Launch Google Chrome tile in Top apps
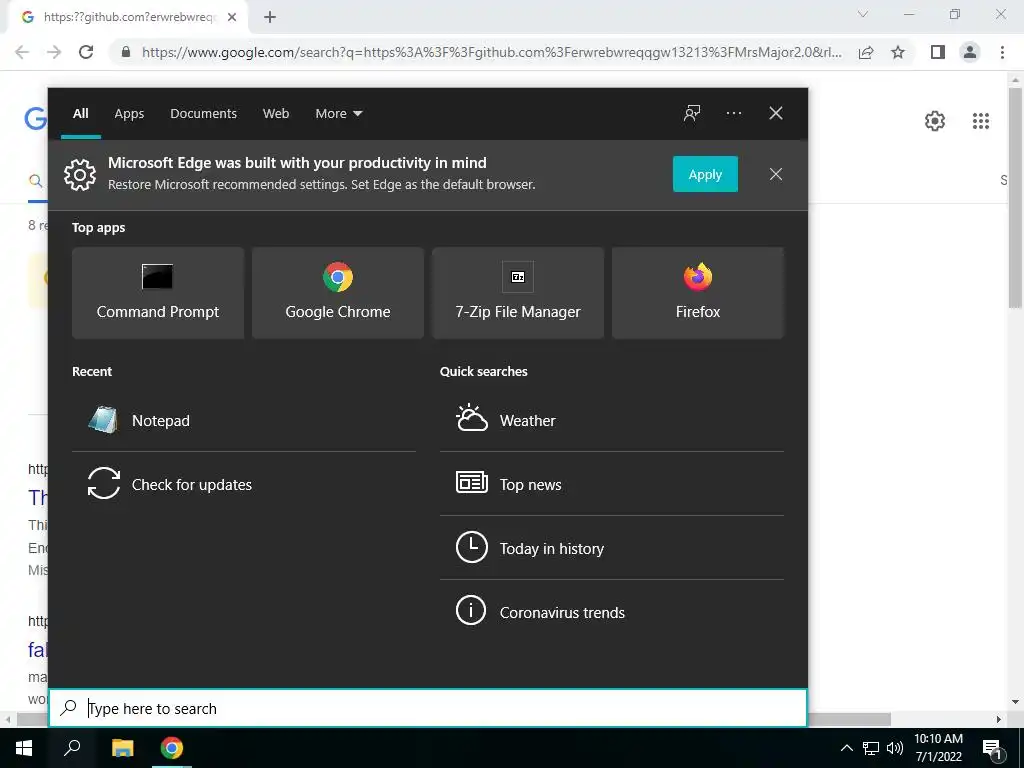The height and width of the screenshot is (768, 1024). 338,293
